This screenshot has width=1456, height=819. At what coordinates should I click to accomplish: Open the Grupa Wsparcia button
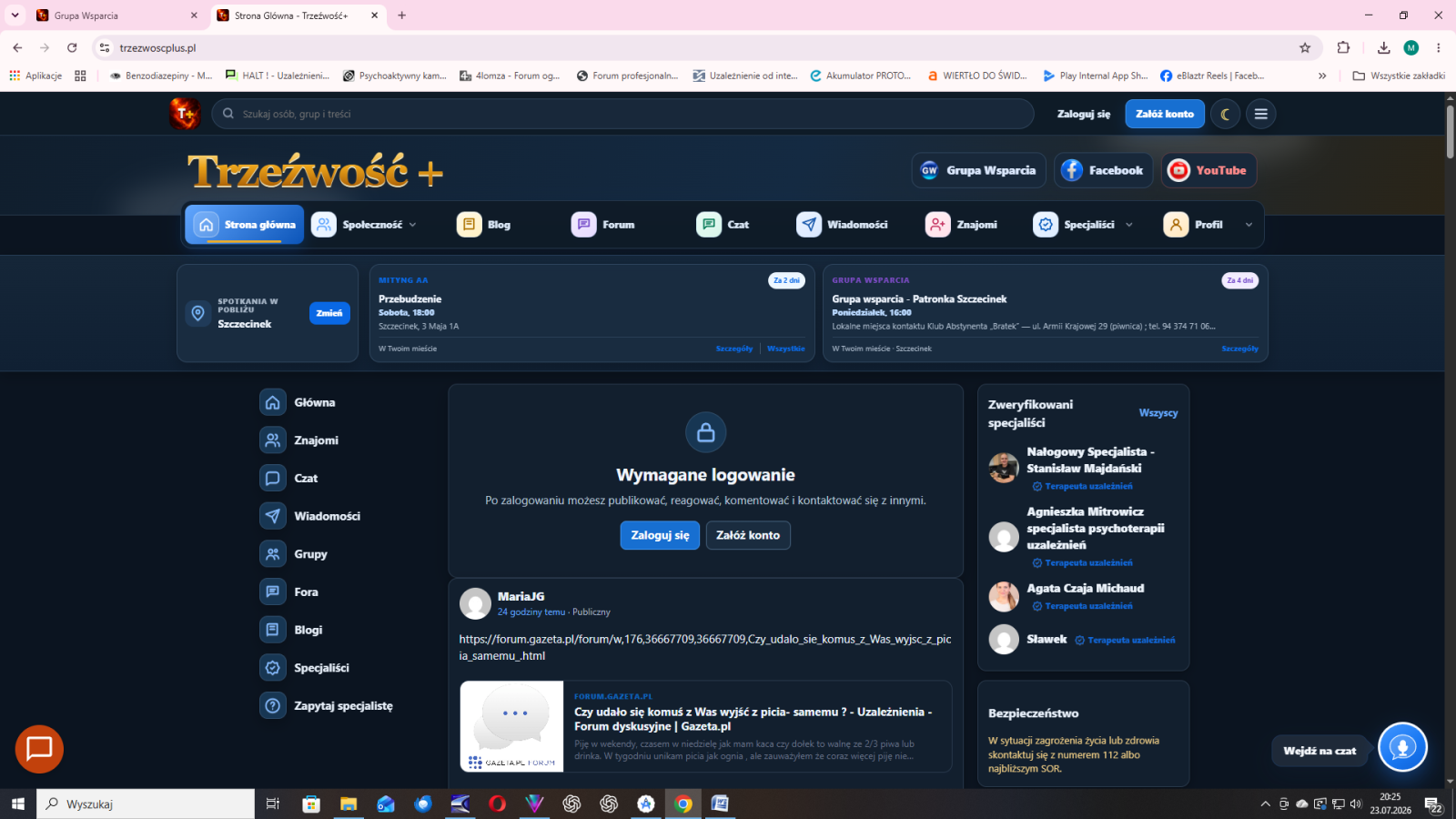[979, 170]
